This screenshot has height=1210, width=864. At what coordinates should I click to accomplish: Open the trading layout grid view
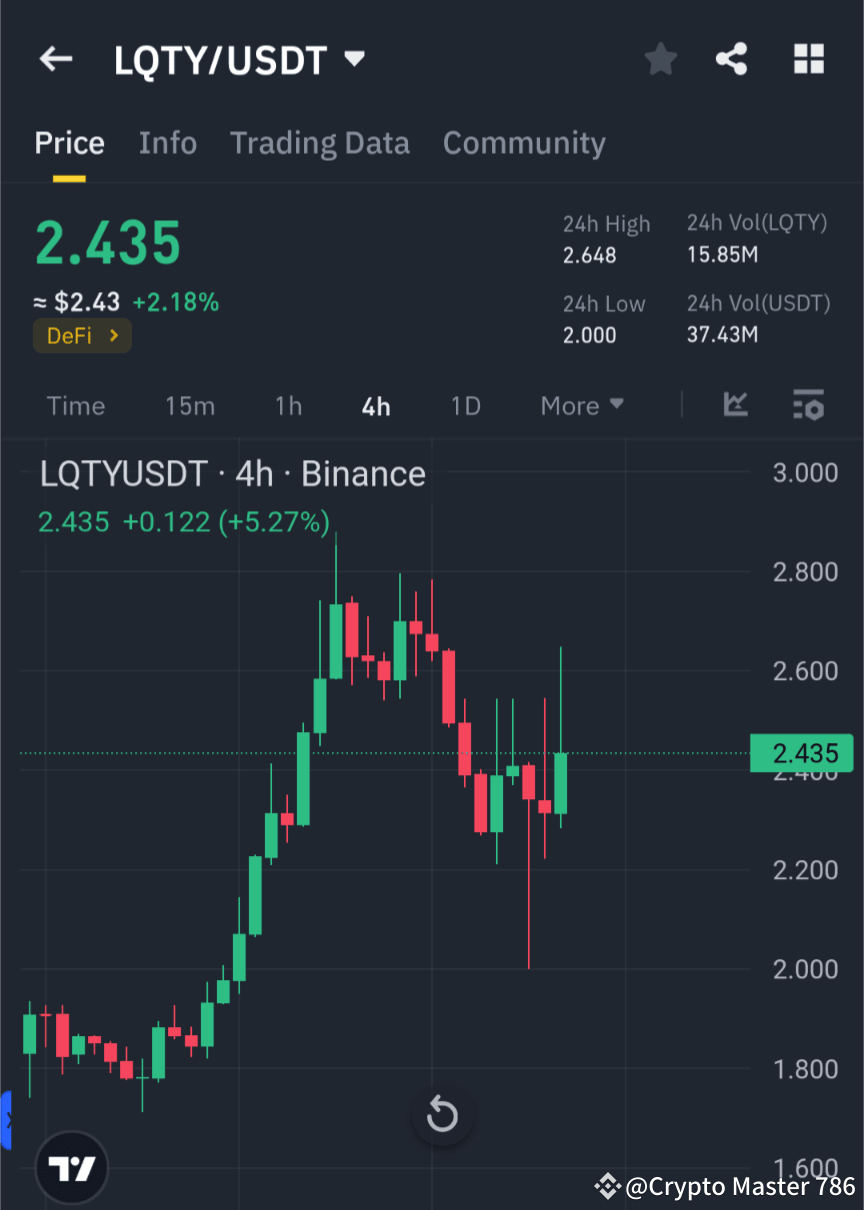808,59
